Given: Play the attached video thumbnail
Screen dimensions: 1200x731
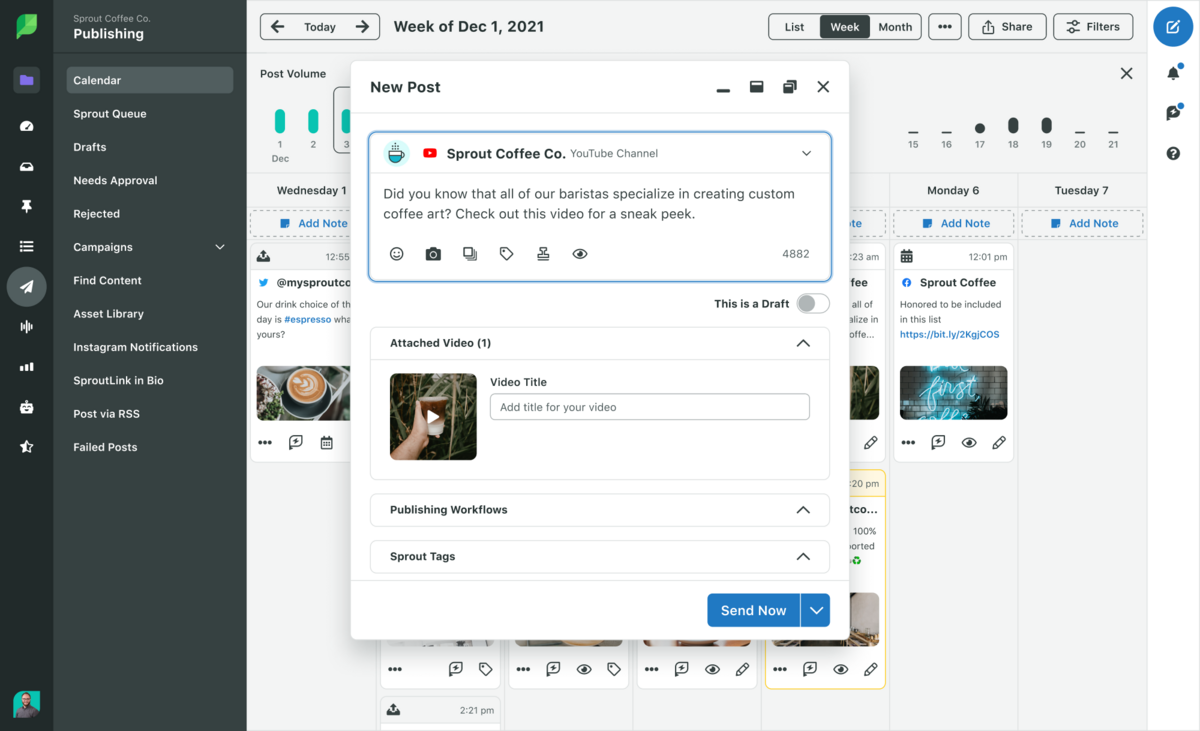Looking at the screenshot, I should (x=433, y=417).
